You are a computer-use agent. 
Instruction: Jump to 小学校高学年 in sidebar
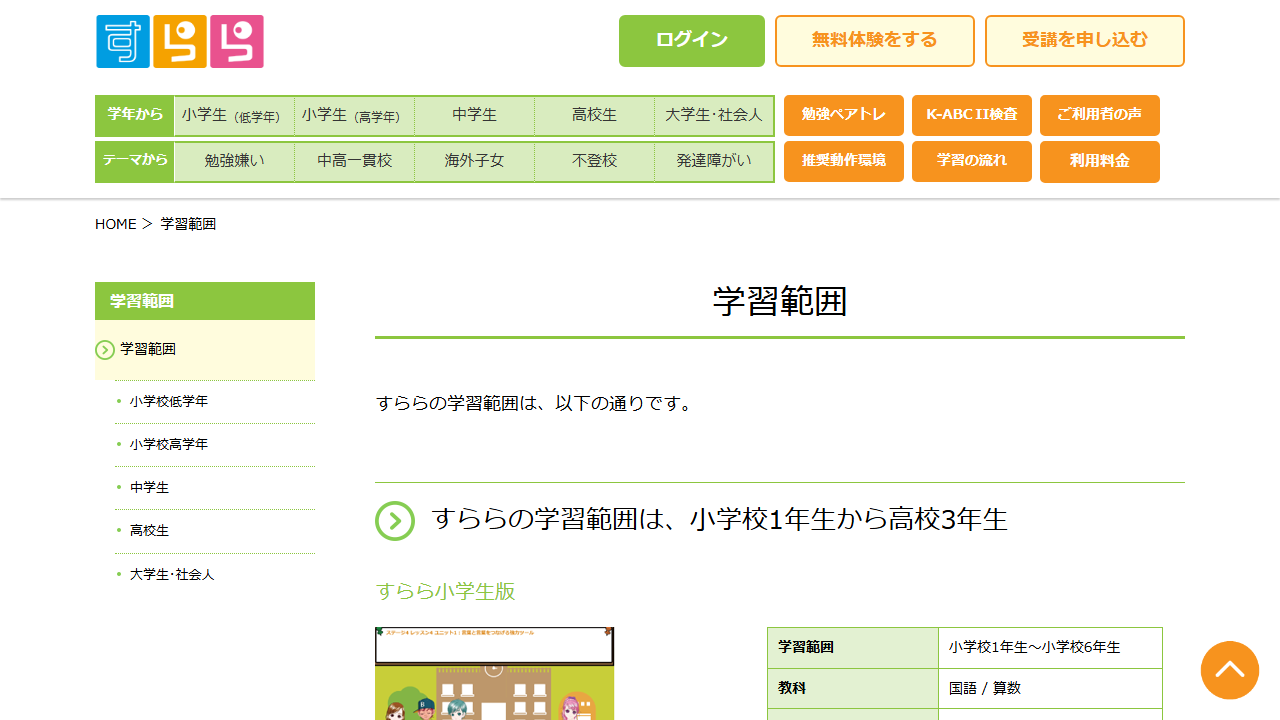pyautogui.click(x=169, y=445)
